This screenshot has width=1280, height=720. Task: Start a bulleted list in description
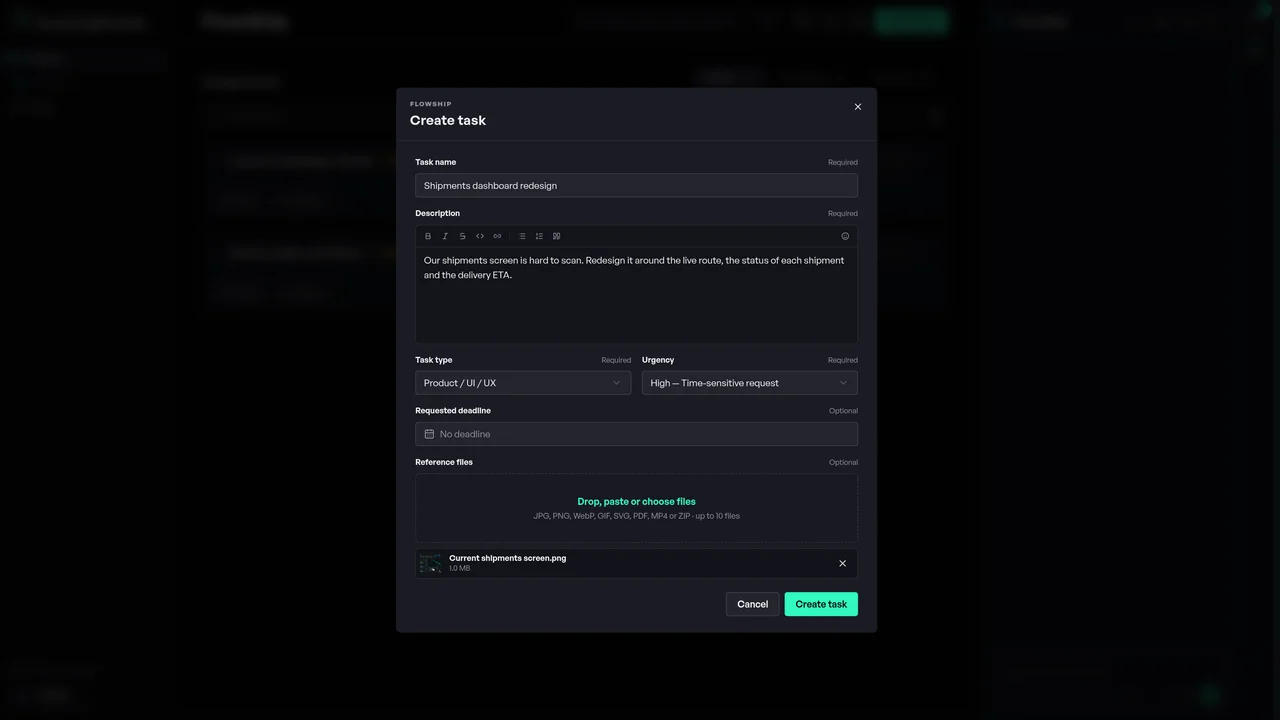(521, 236)
